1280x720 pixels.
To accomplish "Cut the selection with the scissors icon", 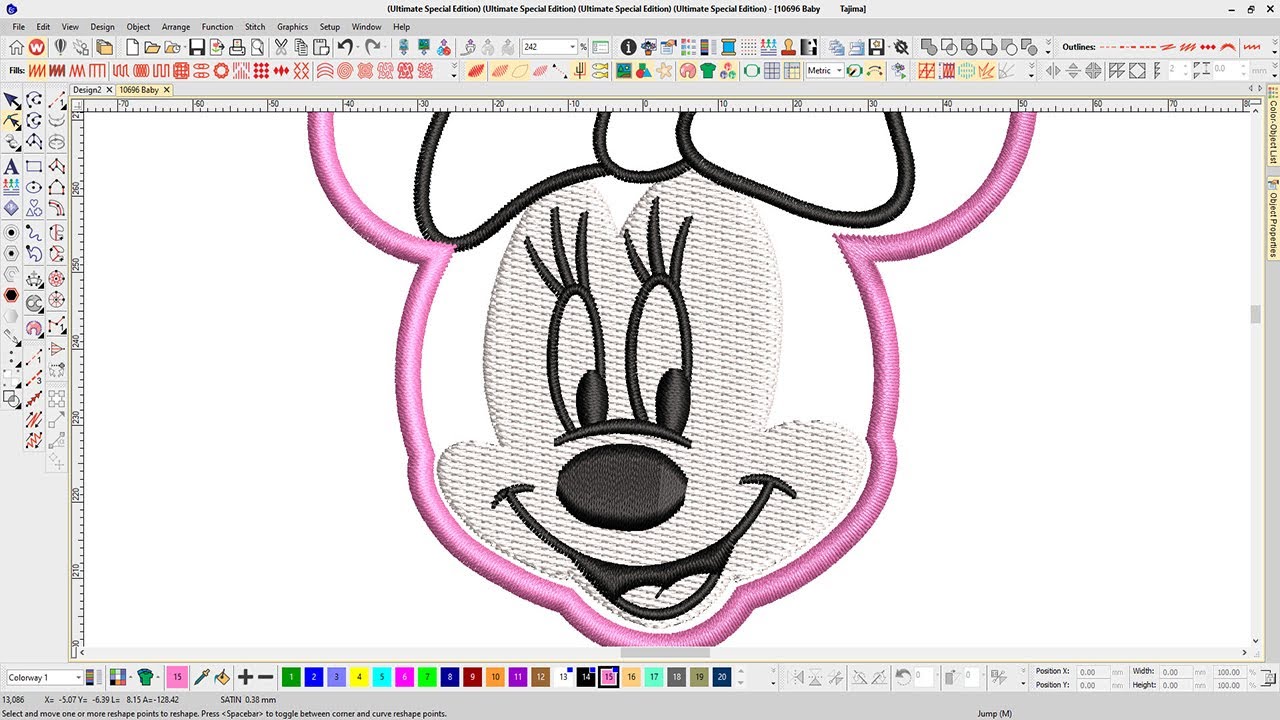I will 281,47.
